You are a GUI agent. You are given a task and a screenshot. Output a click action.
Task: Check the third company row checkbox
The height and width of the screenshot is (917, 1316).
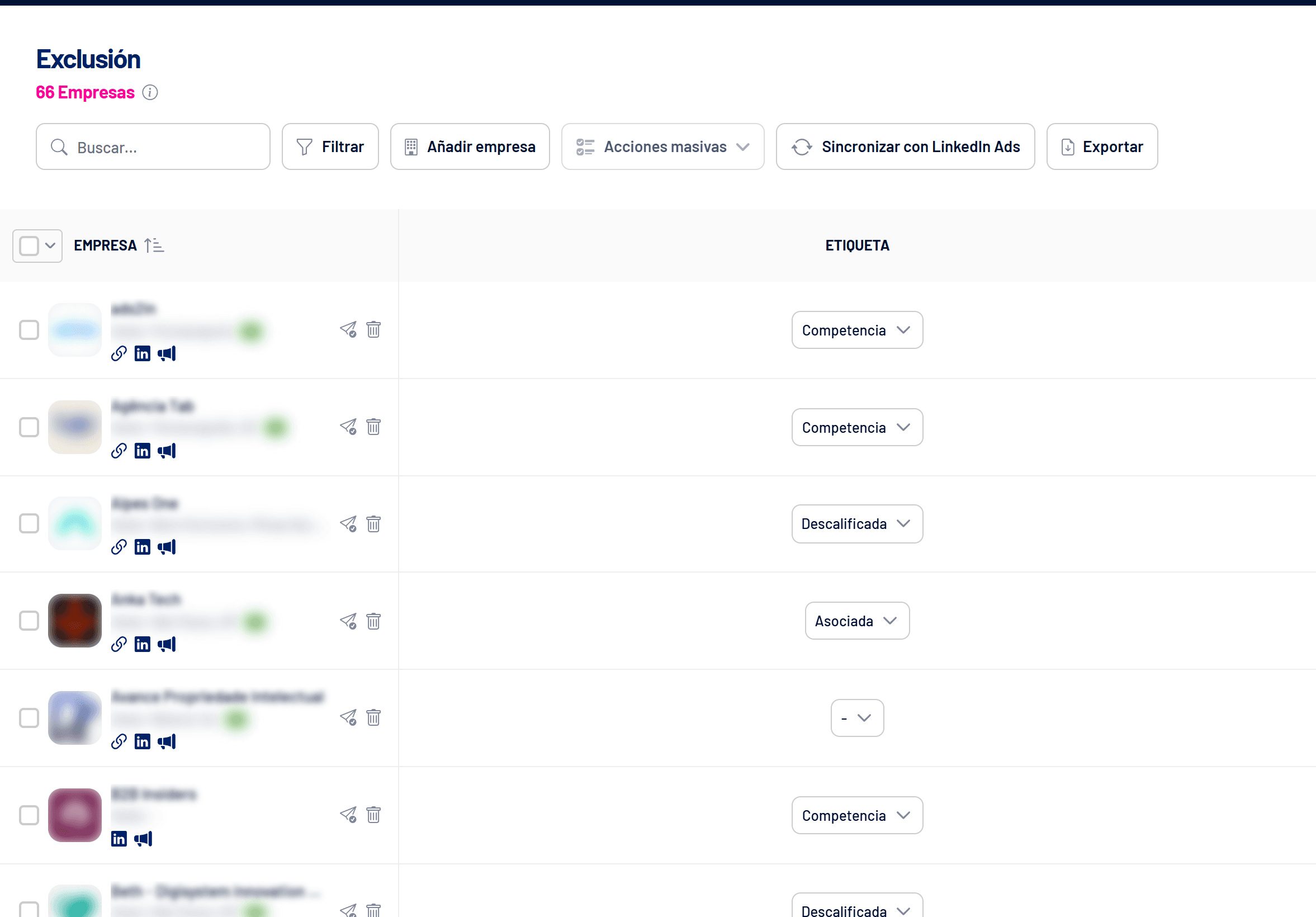29,524
